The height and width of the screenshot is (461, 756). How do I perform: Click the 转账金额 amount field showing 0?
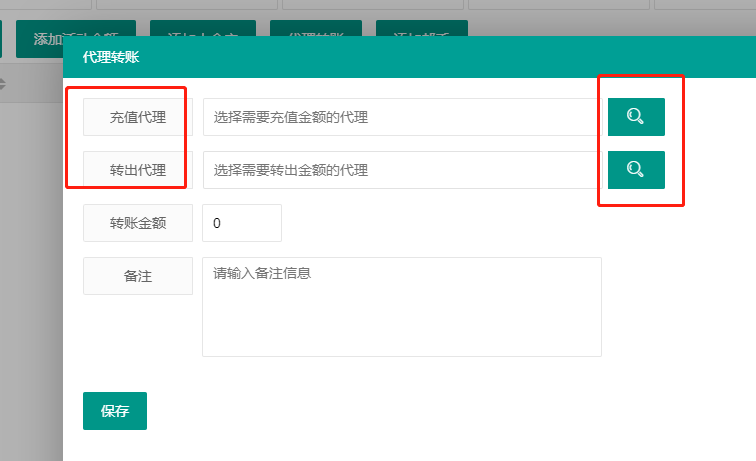(242, 223)
